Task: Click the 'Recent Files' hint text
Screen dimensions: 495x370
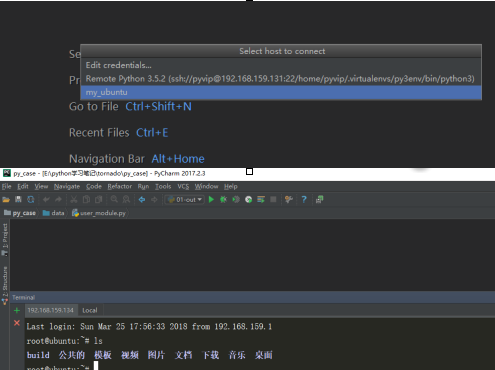Action: (x=99, y=133)
